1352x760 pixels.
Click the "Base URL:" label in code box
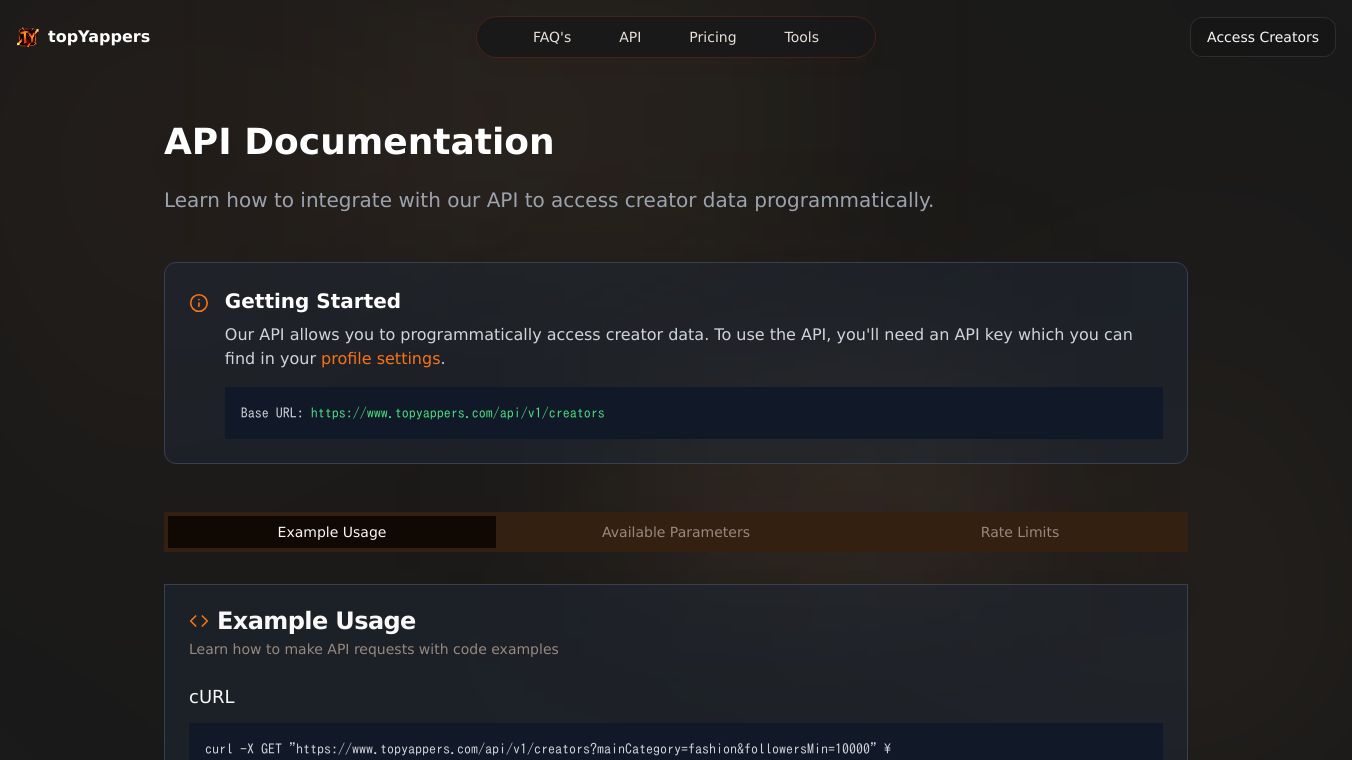point(272,413)
